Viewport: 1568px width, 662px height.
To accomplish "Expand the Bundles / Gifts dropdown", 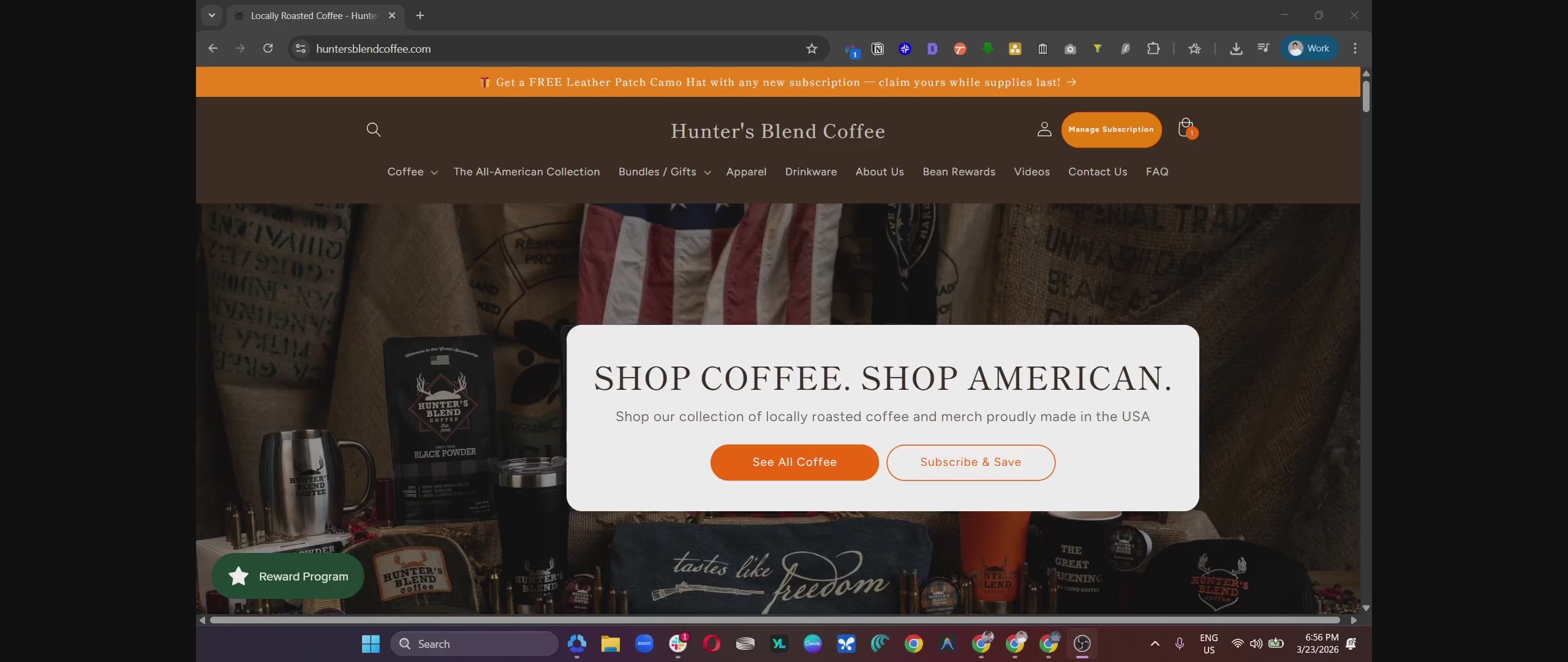I will pyautogui.click(x=665, y=172).
